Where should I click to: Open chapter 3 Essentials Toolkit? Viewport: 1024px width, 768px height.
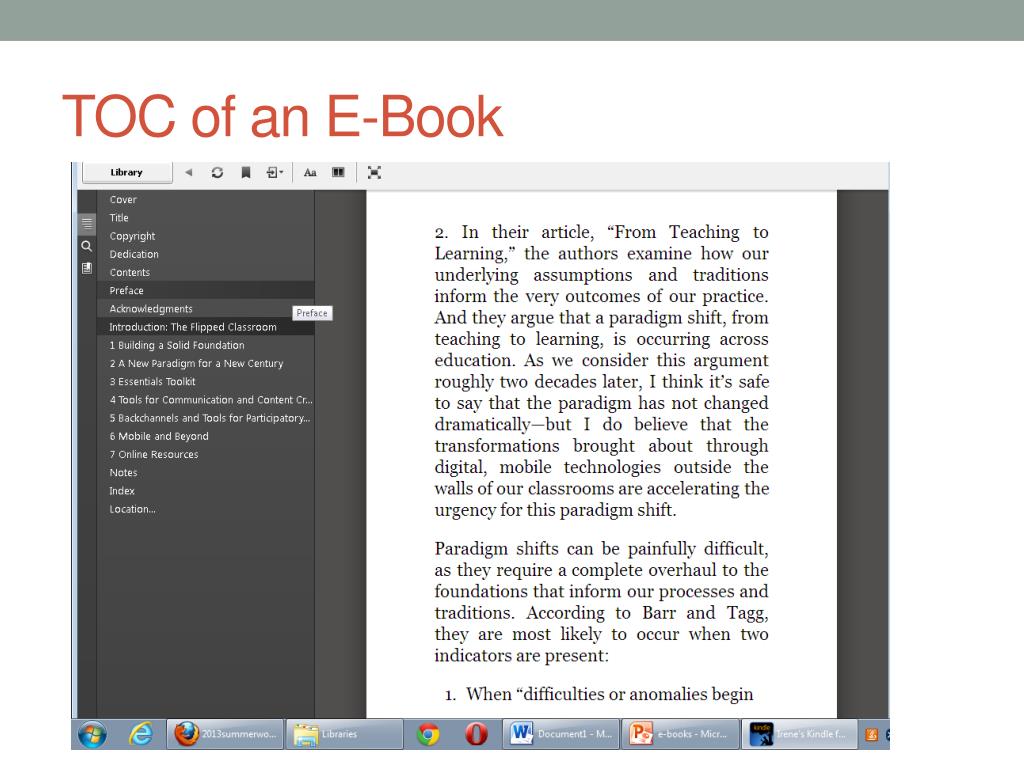(x=206, y=382)
